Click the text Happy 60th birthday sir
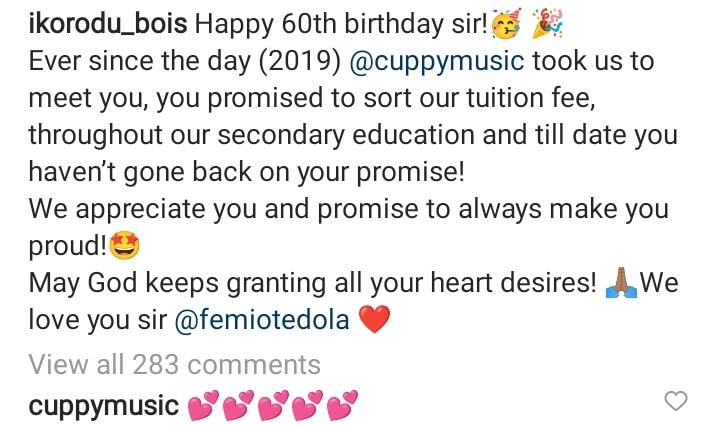This screenshot has width=720, height=425. (341, 24)
